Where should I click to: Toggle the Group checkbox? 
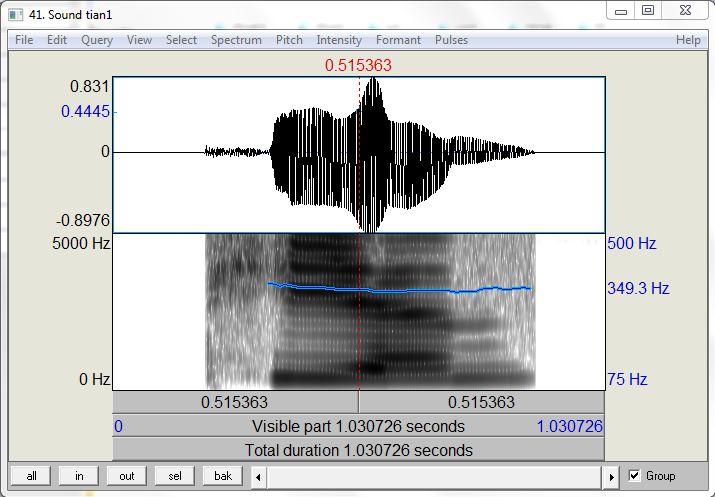point(634,476)
